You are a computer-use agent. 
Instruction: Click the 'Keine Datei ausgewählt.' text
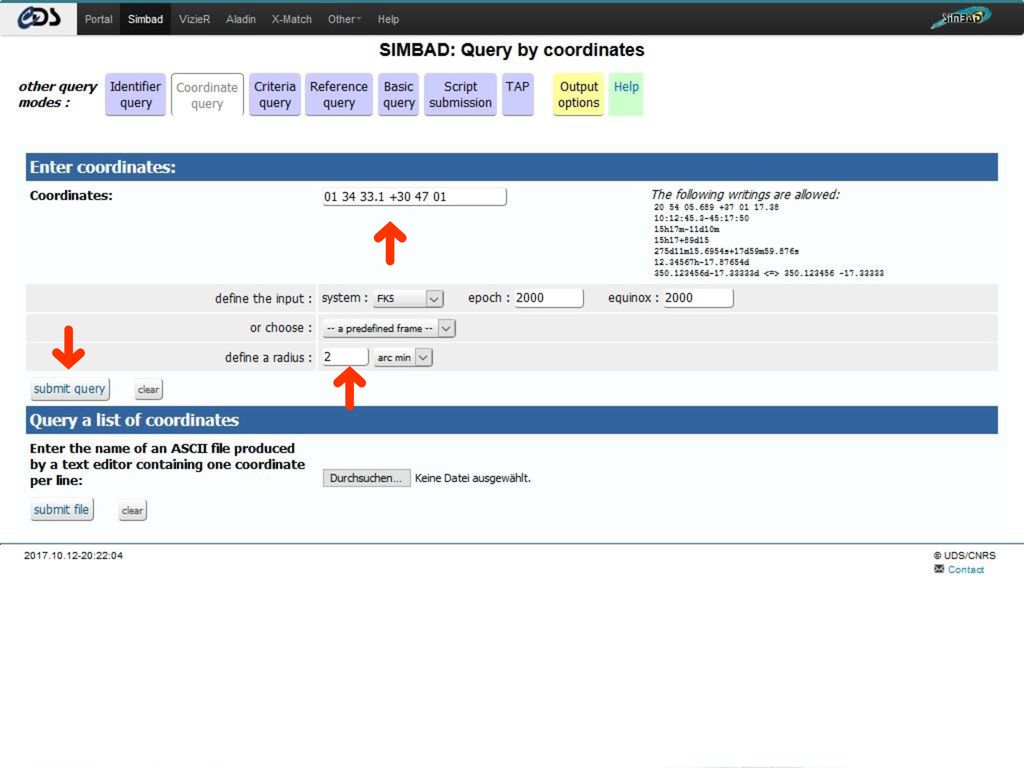click(x=473, y=478)
